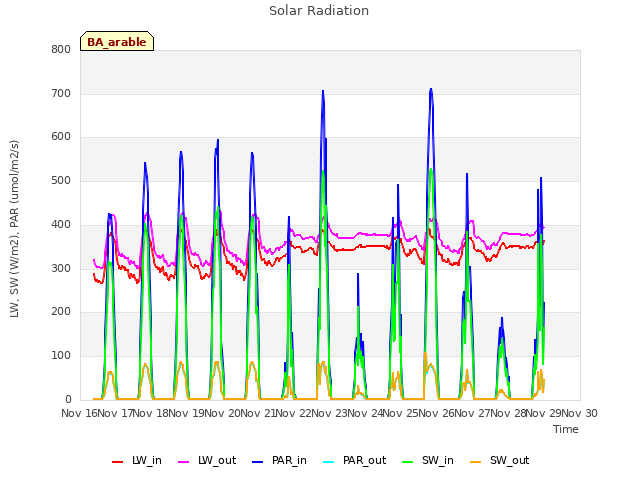Click the 300 y-axis tick label
The height and width of the screenshot is (480, 640).
[61, 268]
